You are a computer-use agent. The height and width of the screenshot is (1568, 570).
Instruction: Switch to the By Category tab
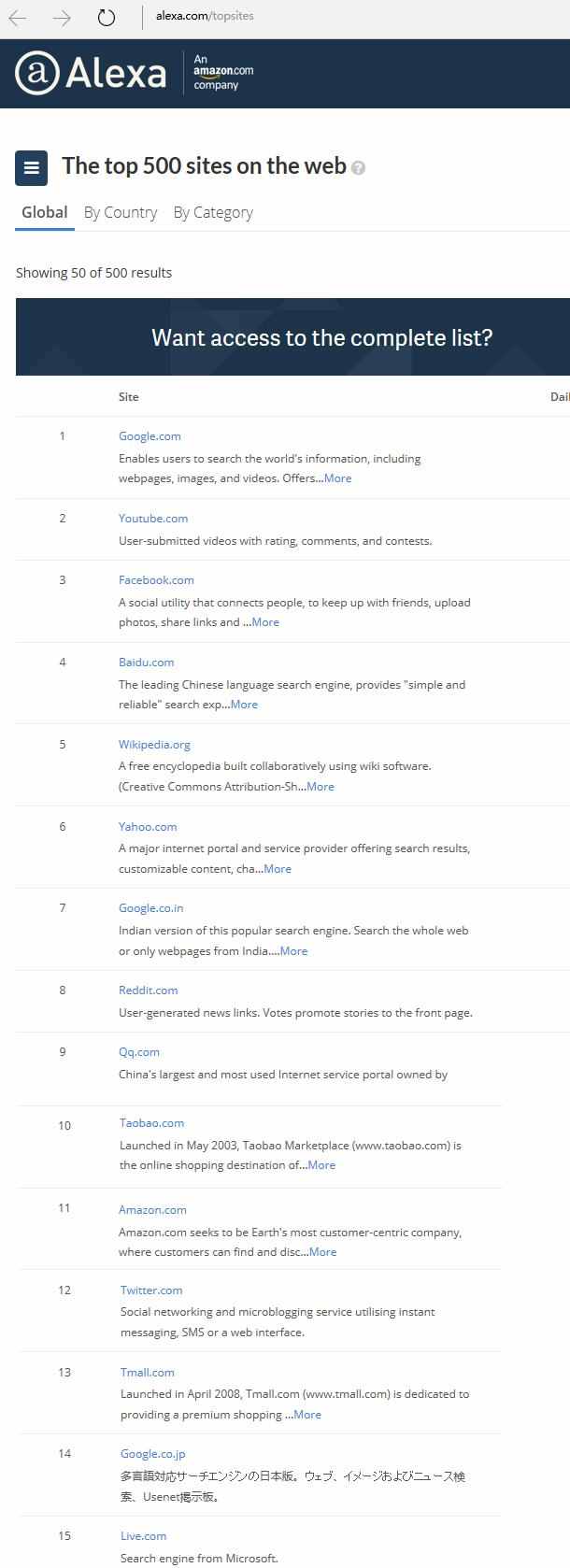213,212
